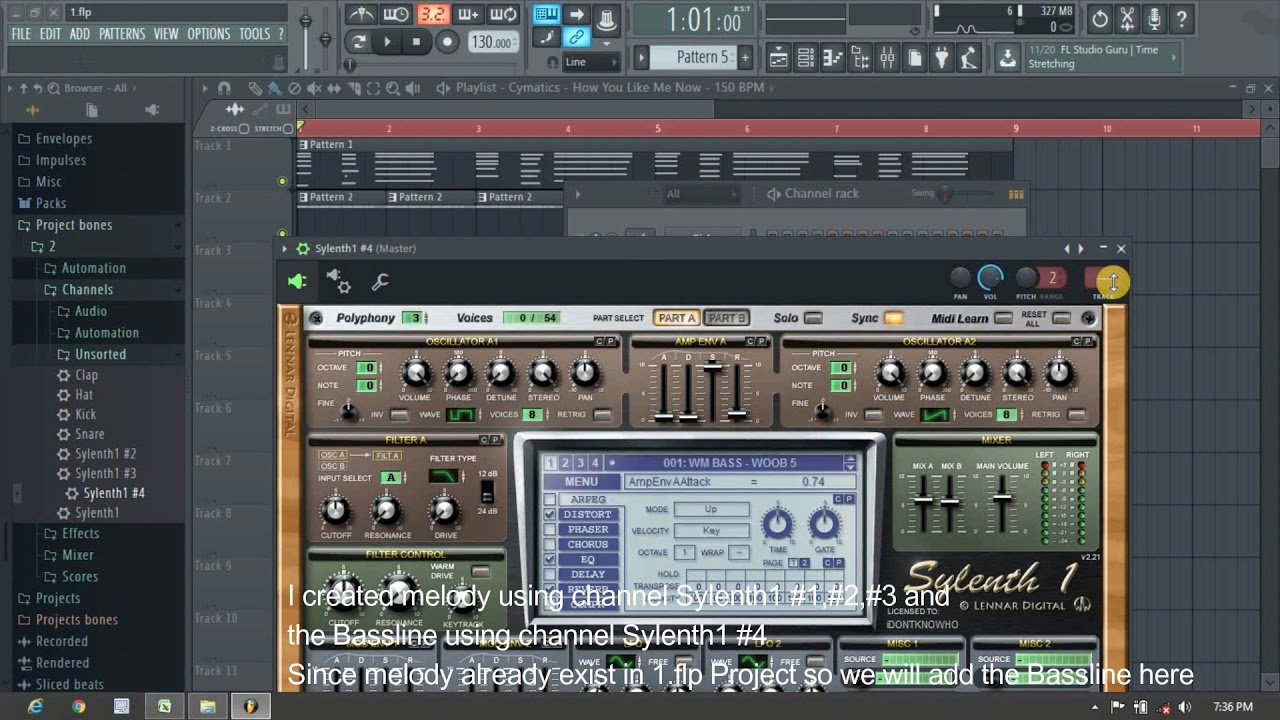Open the tempo tapper icon
1280x720 pixels.
tap(968, 58)
